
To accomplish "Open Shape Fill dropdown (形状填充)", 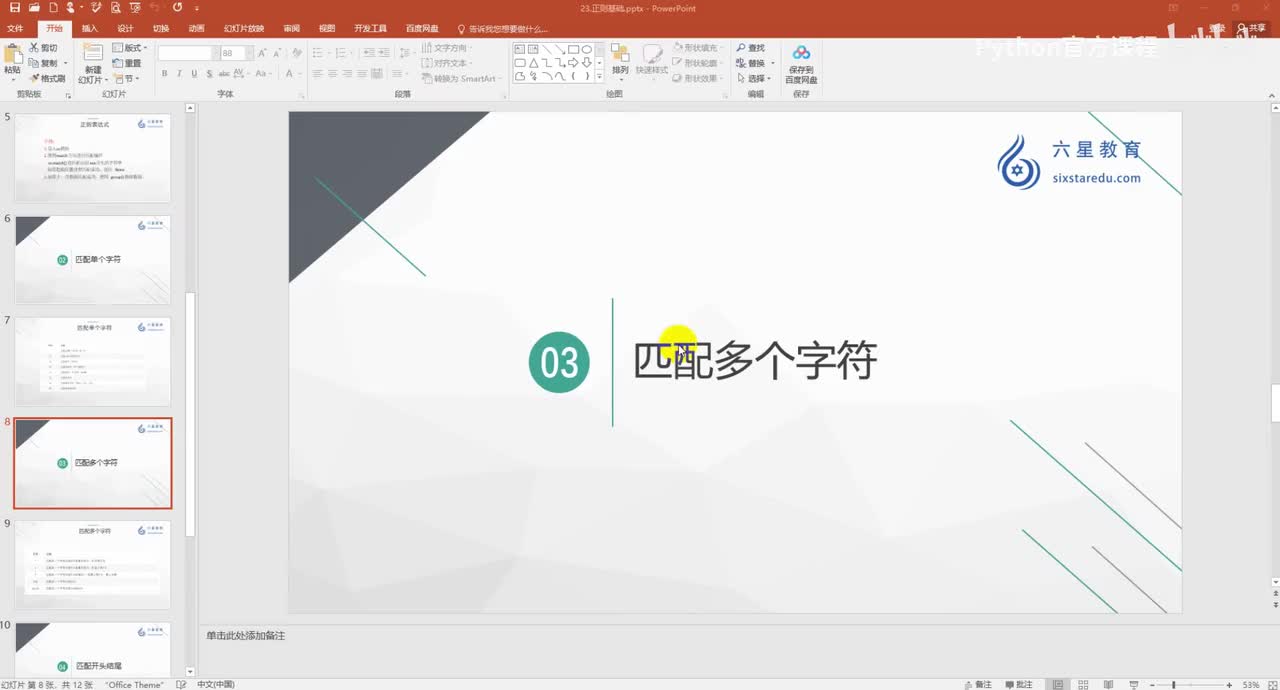I will coord(699,48).
